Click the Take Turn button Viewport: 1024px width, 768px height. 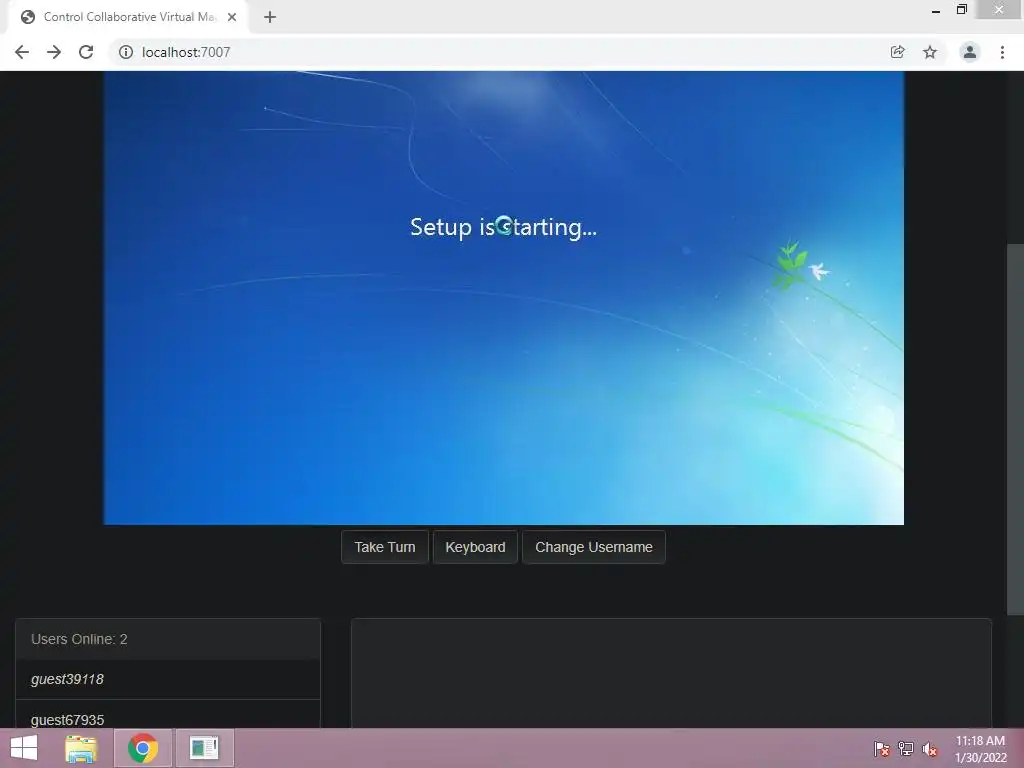click(x=385, y=547)
